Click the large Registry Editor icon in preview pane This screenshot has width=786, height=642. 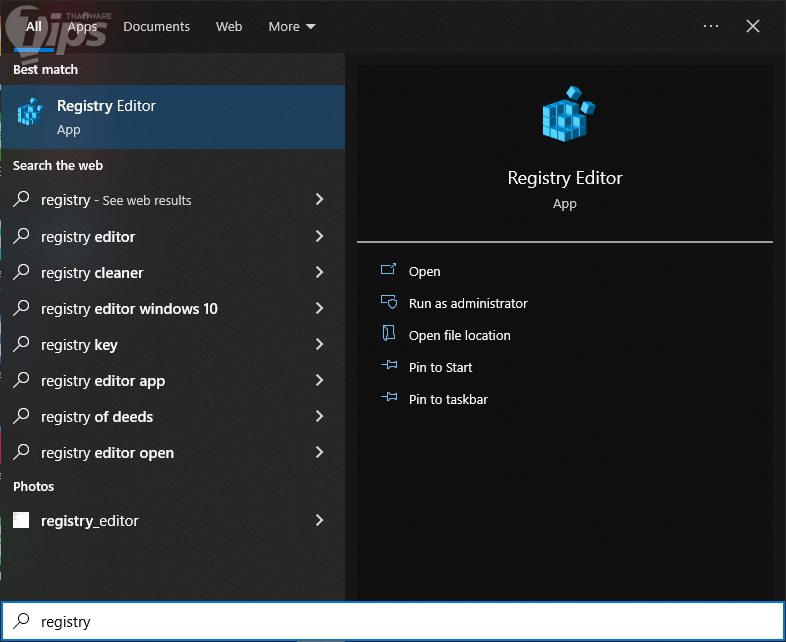tap(568, 114)
